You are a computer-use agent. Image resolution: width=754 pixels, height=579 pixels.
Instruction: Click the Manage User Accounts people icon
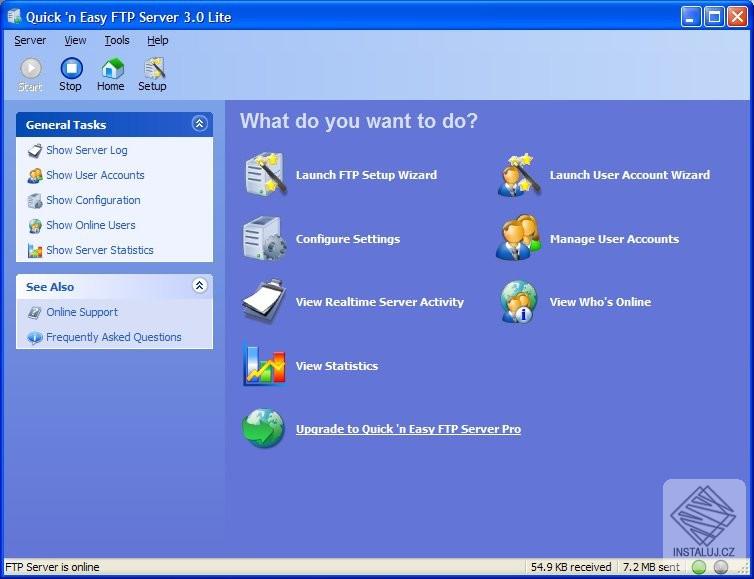coord(518,238)
